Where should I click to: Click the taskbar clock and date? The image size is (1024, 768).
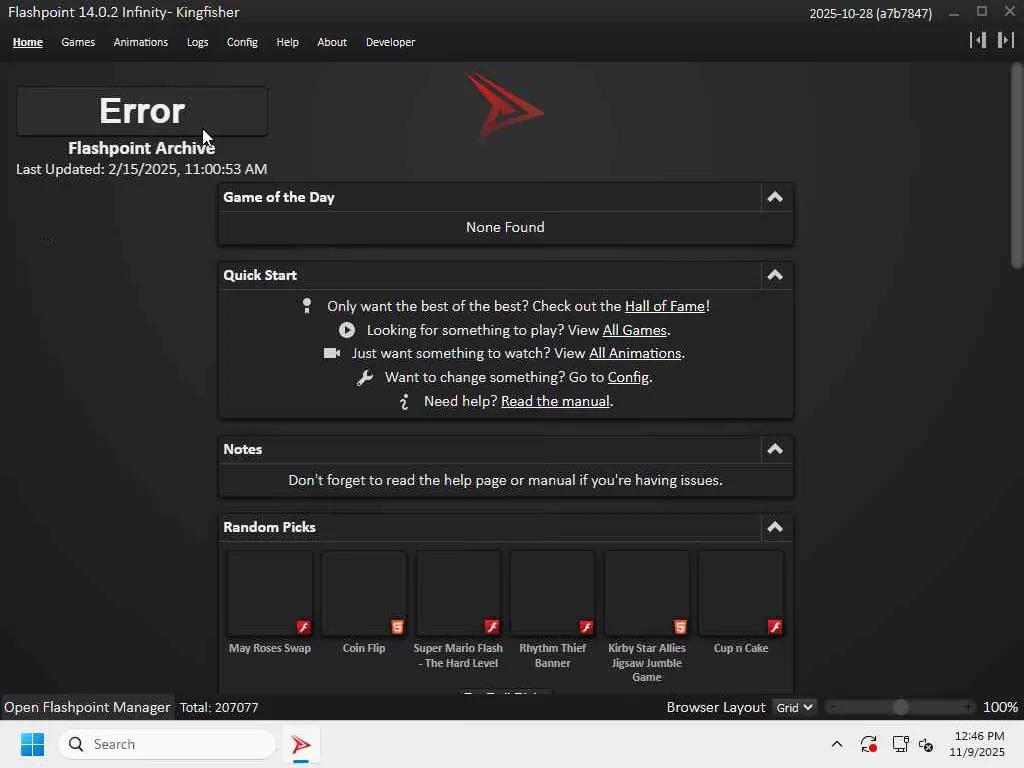977,744
